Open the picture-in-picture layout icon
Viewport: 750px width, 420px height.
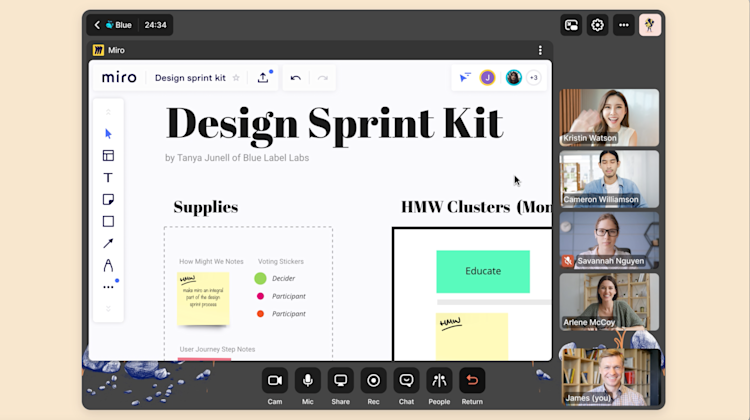(x=571, y=25)
